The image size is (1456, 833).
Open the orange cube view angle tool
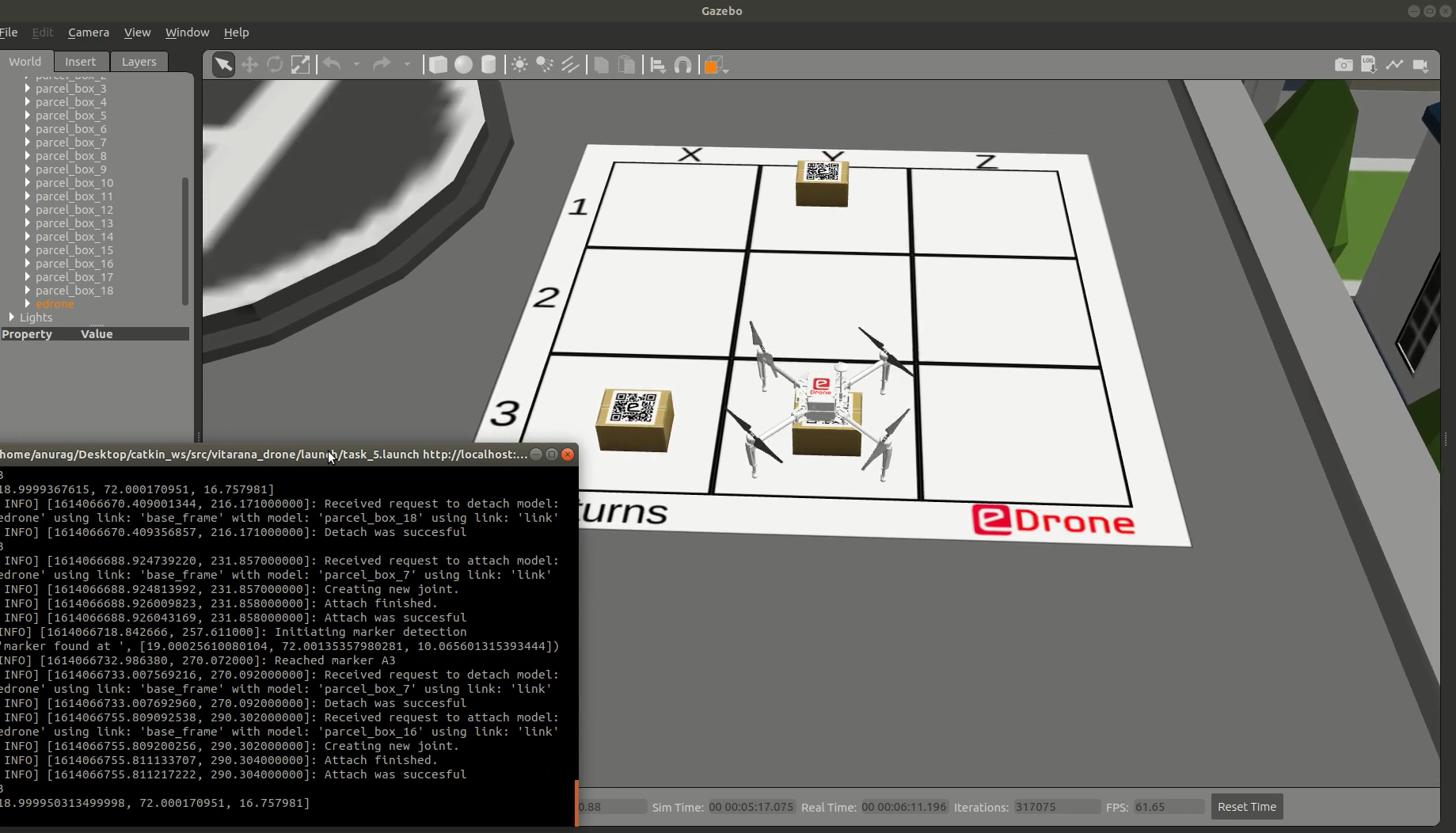714,65
